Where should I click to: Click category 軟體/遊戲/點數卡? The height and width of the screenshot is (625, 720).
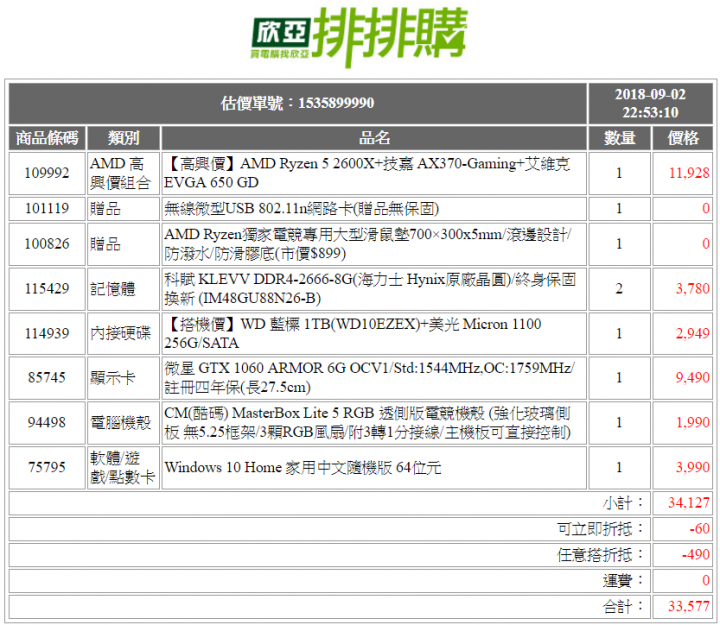pos(124,467)
